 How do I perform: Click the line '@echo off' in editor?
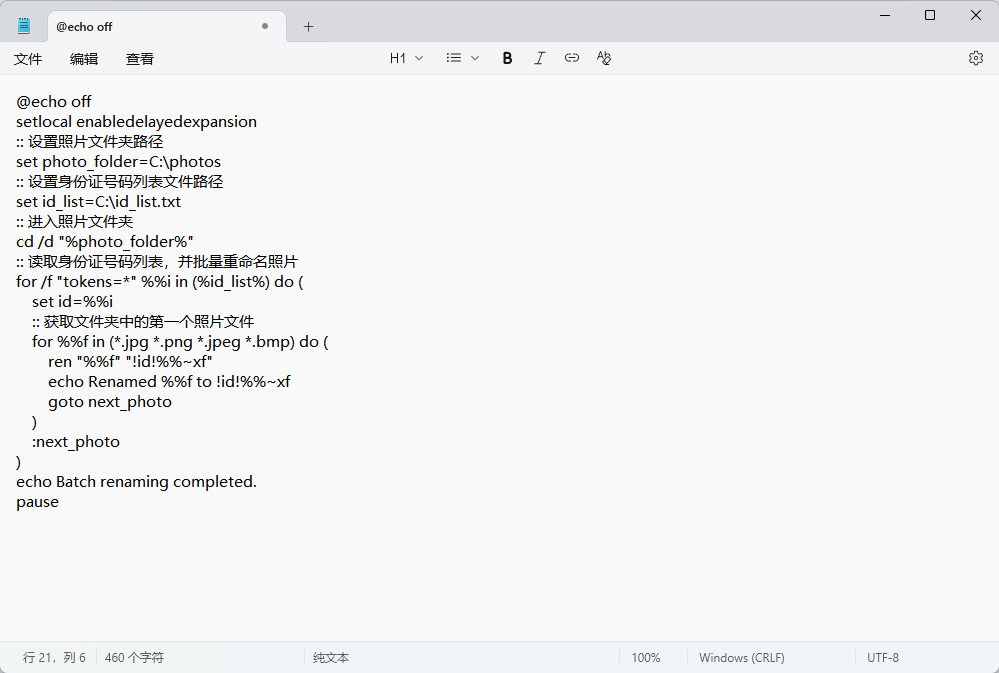coord(54,101)
